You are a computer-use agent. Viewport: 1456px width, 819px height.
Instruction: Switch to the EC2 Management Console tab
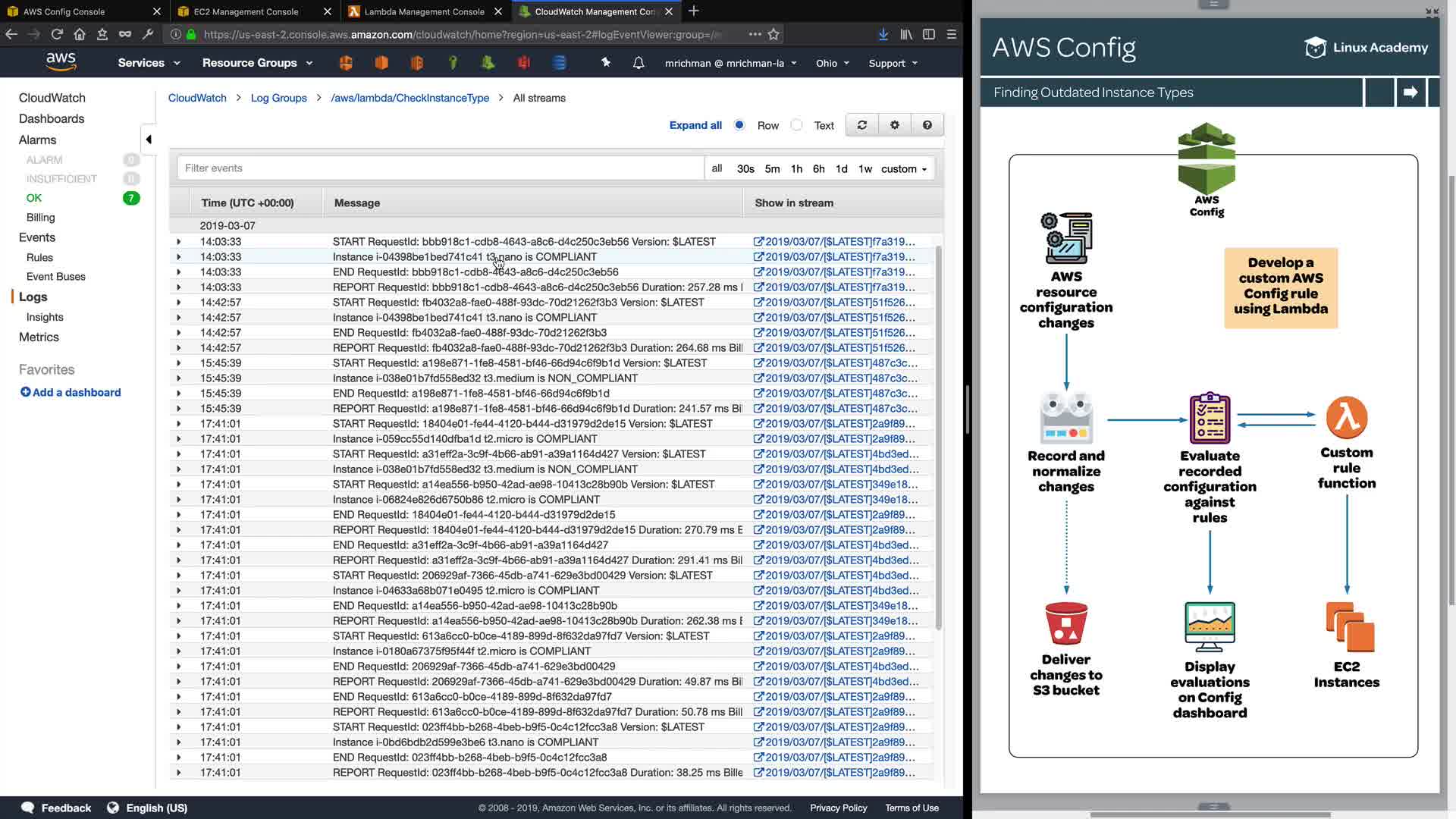(x=246, y=11)
